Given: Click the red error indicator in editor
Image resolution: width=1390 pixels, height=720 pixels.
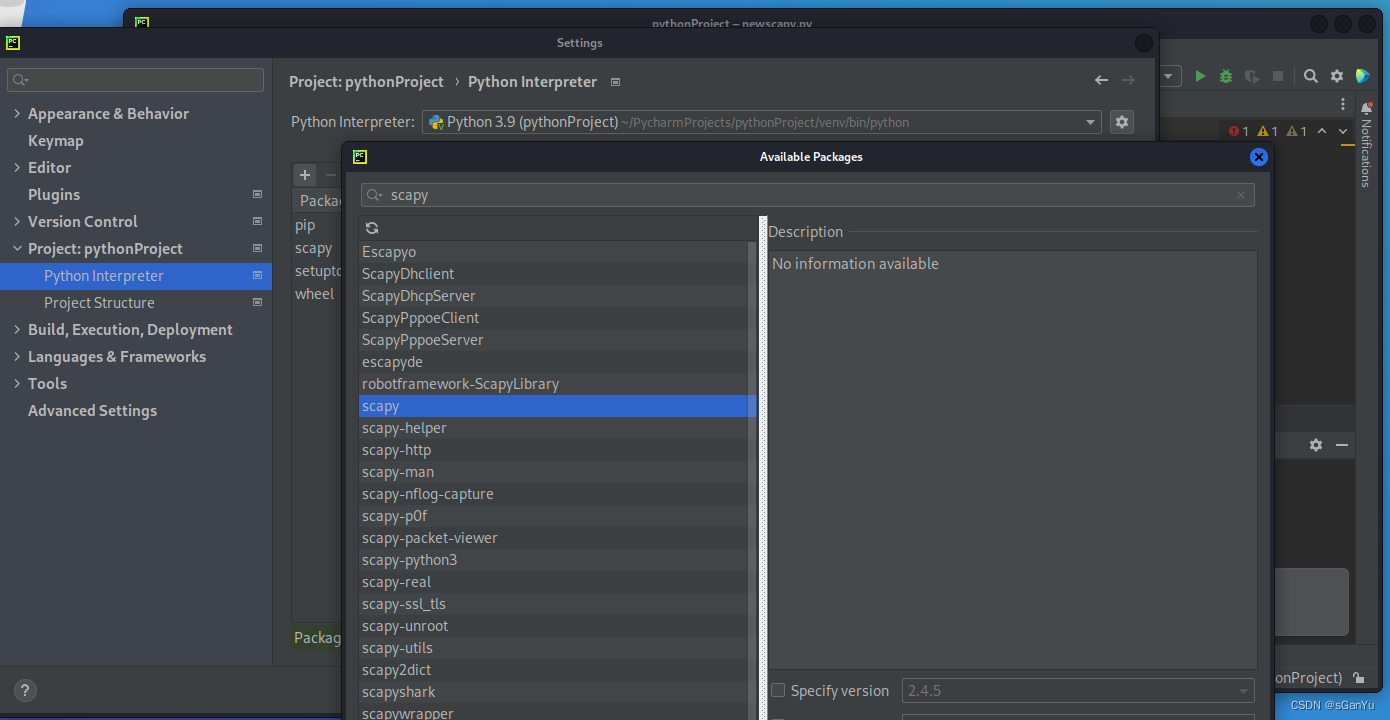Looking at the screenshot, I should (1239, 131).
